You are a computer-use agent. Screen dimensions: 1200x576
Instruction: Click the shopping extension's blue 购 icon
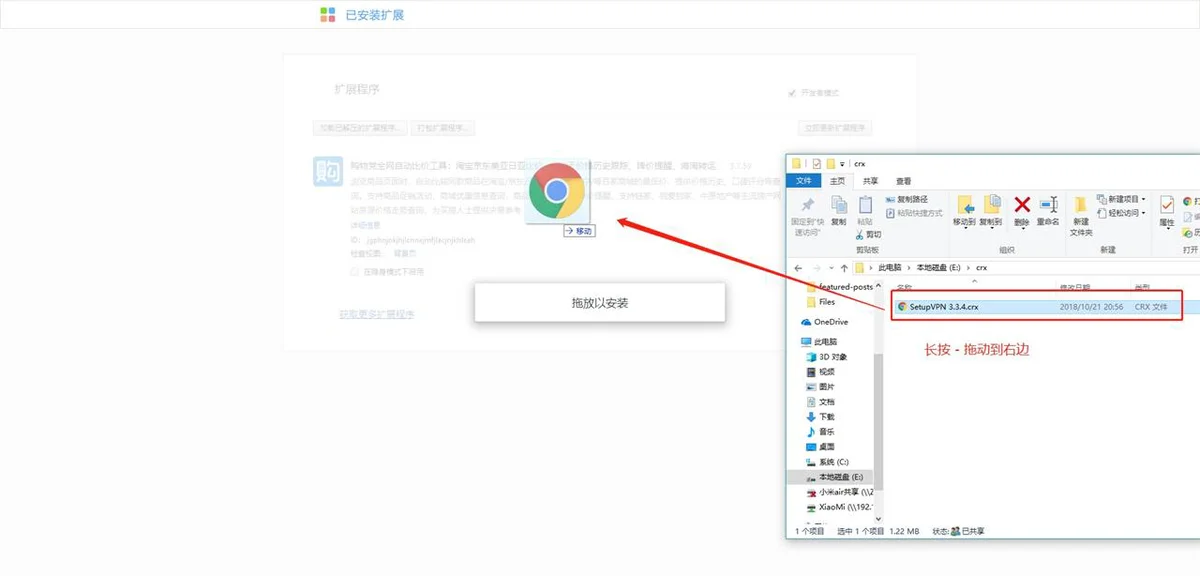tap(327, 171)
